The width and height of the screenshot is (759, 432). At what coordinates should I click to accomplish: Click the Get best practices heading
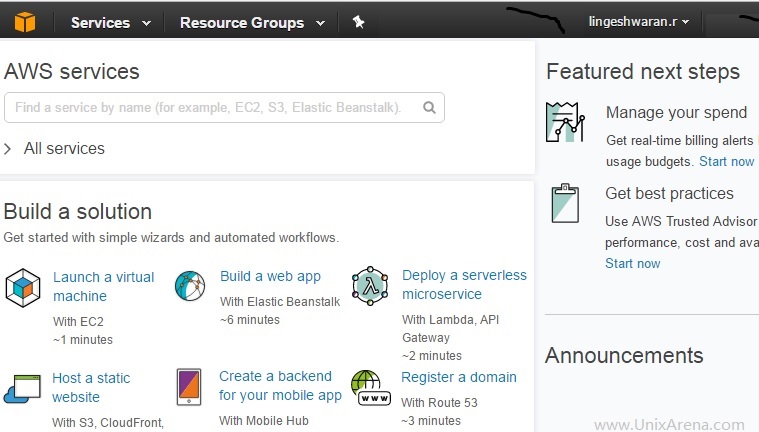(x=669, y=193)
